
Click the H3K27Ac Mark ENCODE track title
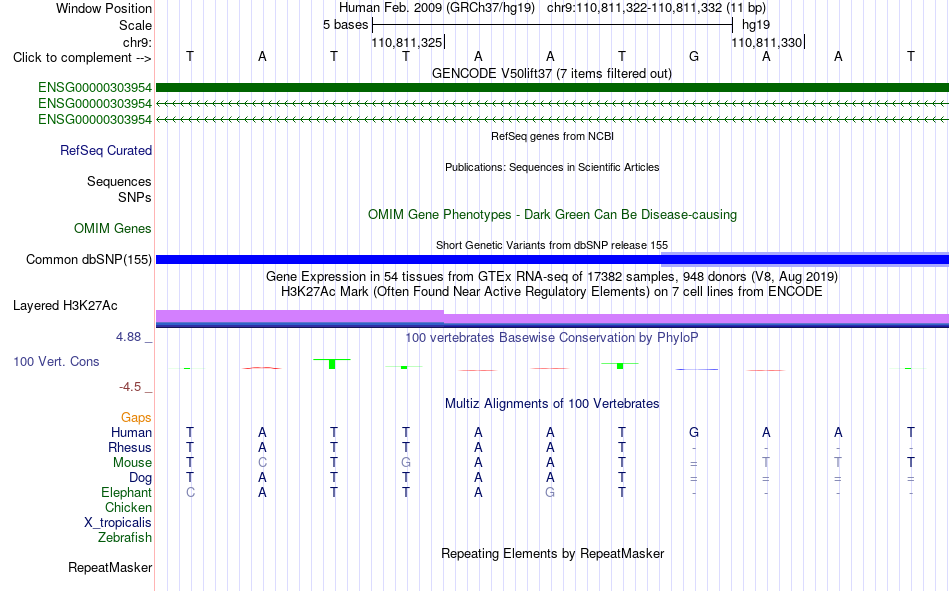pos(552,292)
